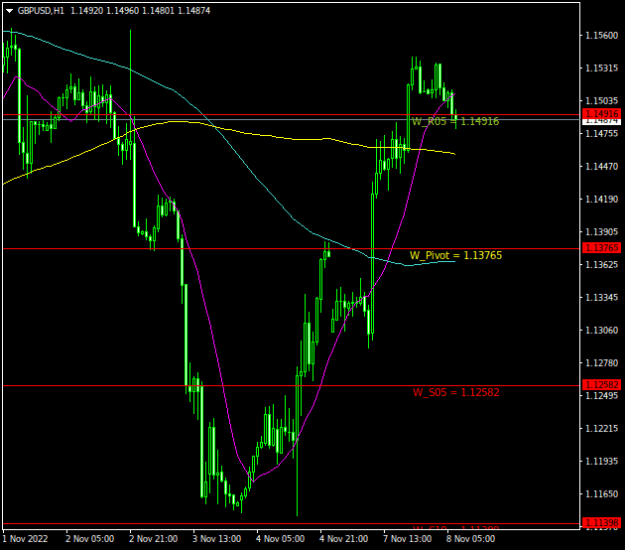625x550 pixels.
Task: Select the red 1.11398 price tag
Action: pos(601,522)
